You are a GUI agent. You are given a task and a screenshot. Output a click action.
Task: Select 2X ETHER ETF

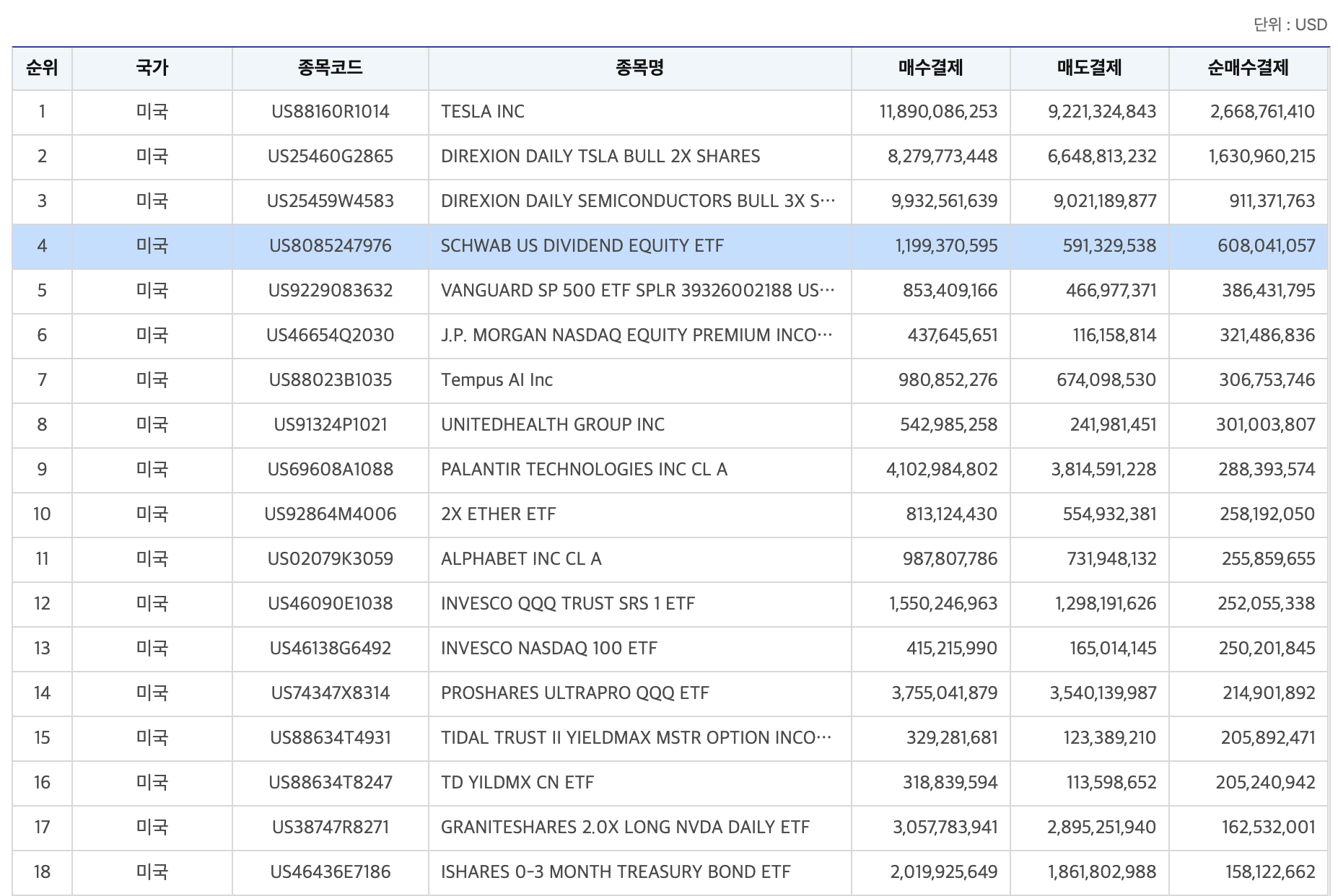pos(499,514)
